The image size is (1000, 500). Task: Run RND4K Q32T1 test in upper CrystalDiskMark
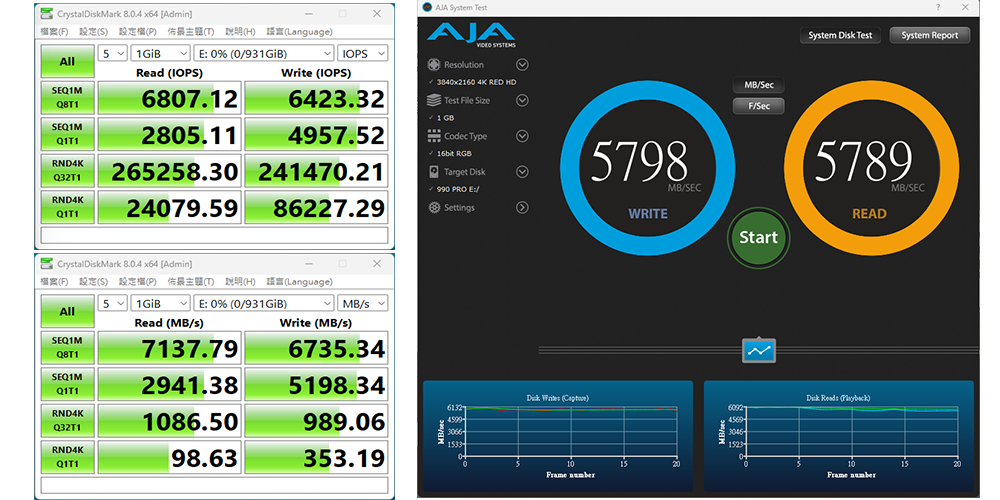[x=67, y=170]
